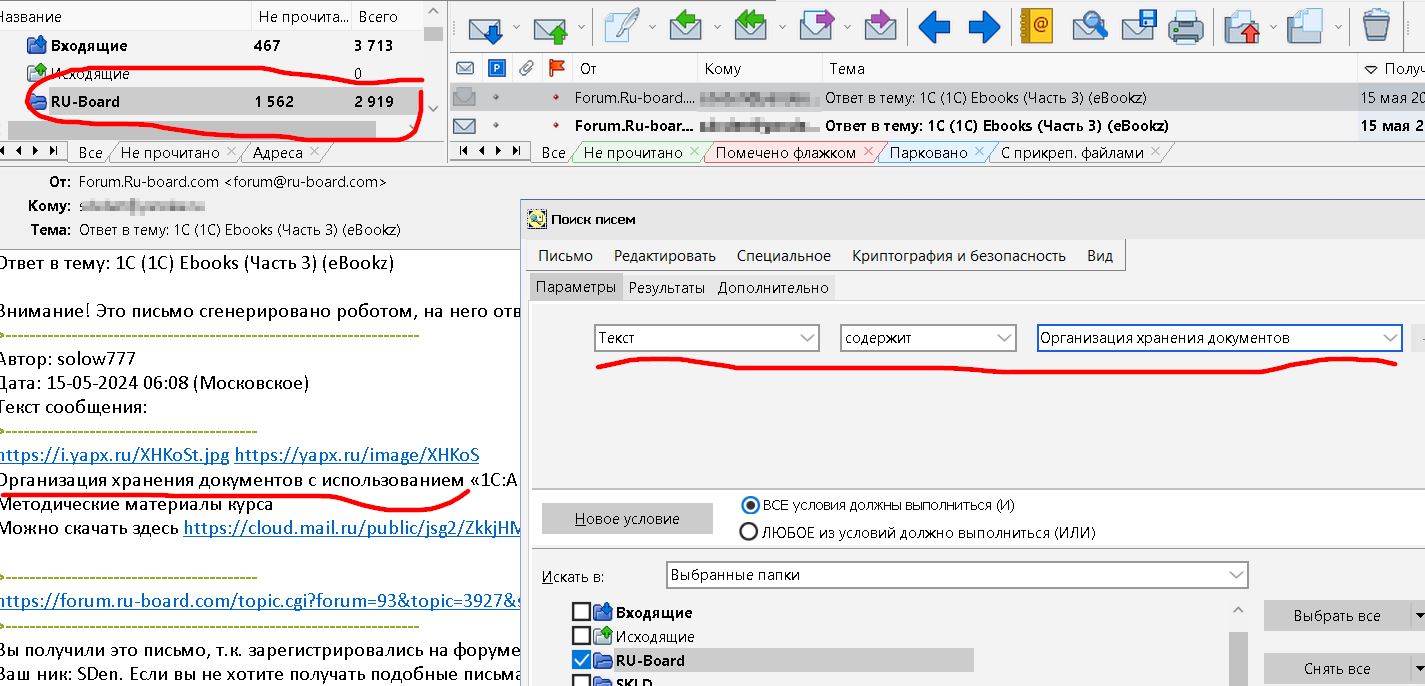Print the message with printer icon
Screen dimensions: 1425x686
tap(1186, 26)
